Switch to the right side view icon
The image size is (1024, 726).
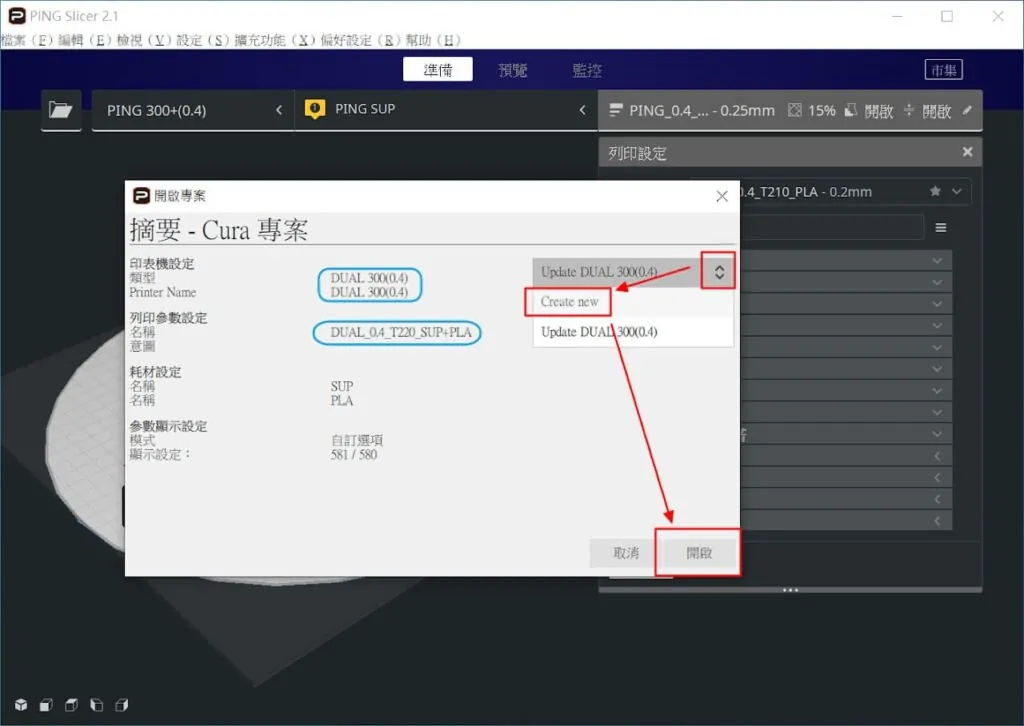121,704
